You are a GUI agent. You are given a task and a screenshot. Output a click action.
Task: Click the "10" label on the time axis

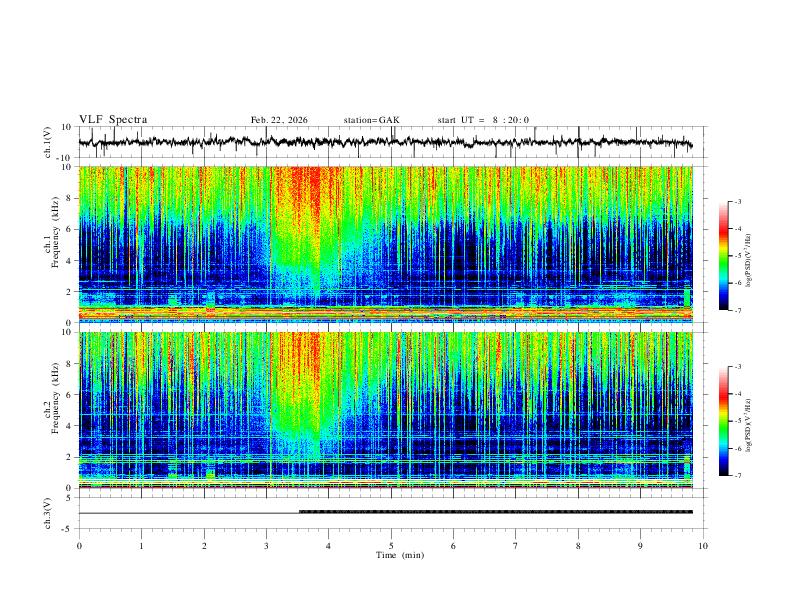(x=703, y=546)
